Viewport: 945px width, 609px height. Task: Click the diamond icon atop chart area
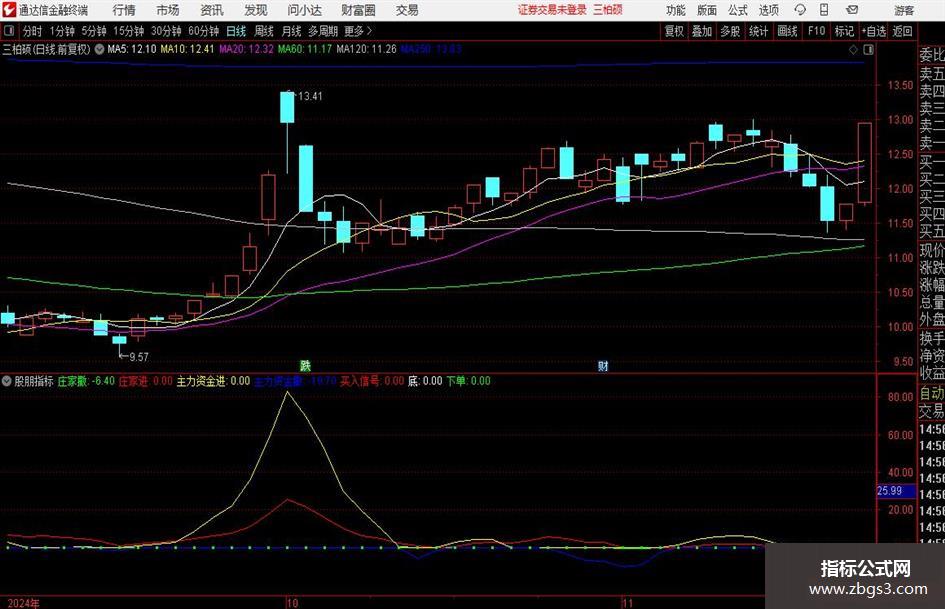pyautogui.click(x=853, y=49)
